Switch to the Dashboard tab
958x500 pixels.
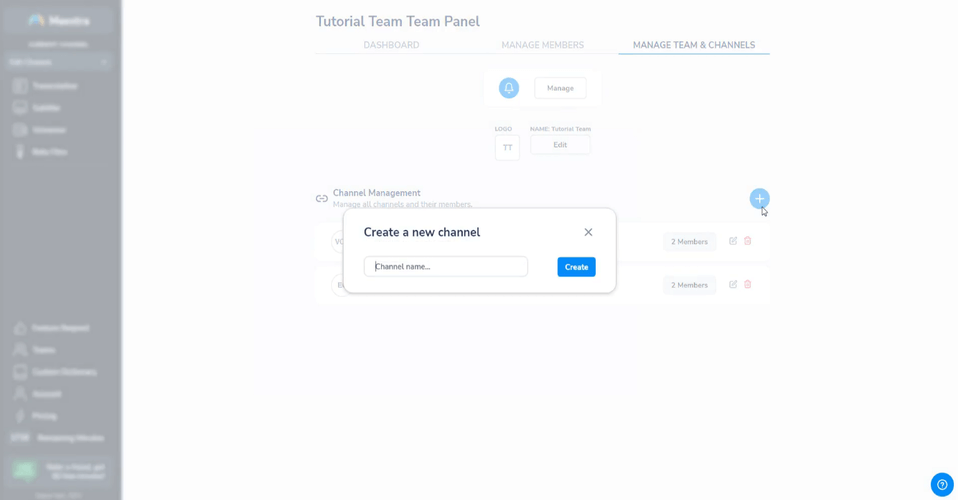(391, 45)
